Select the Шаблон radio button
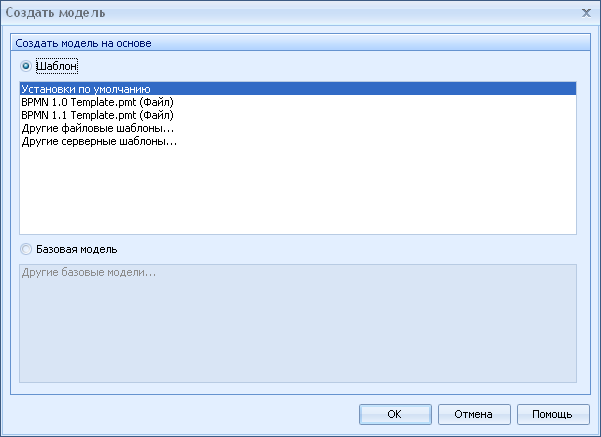 26,66
